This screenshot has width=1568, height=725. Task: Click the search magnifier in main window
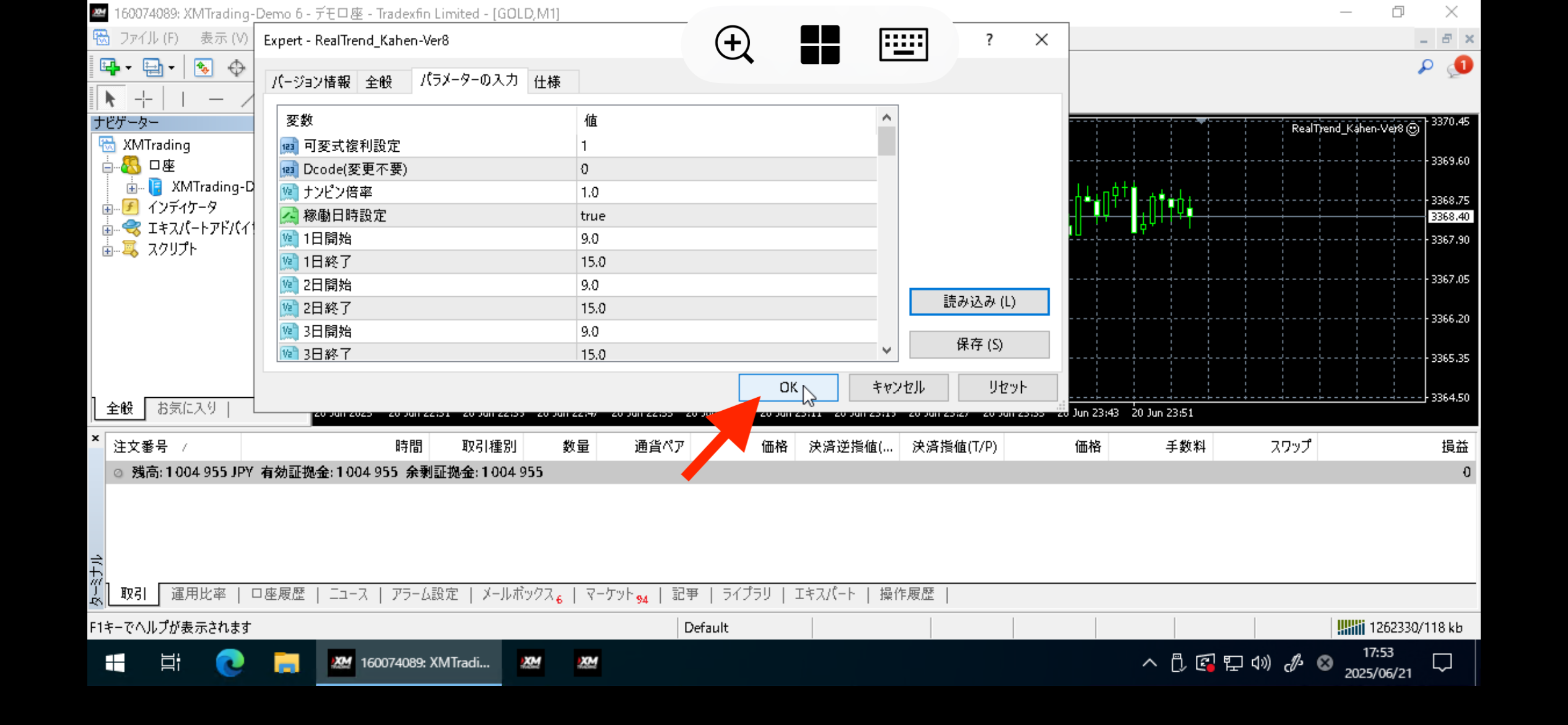click(x=1426, y=67)
